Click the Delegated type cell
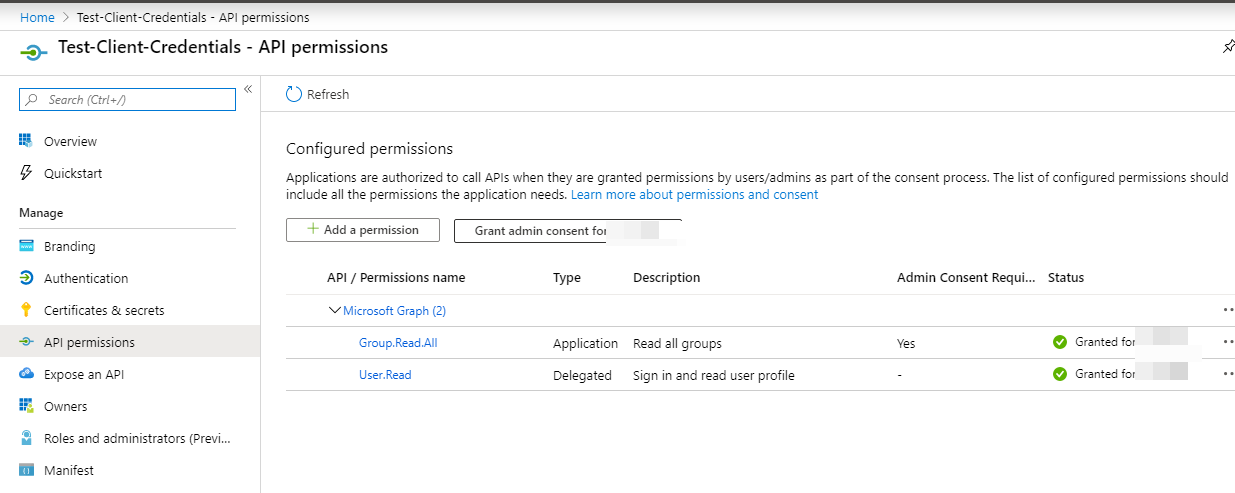This screenshot has height=493, width=1235. click(x=582, y=375)
